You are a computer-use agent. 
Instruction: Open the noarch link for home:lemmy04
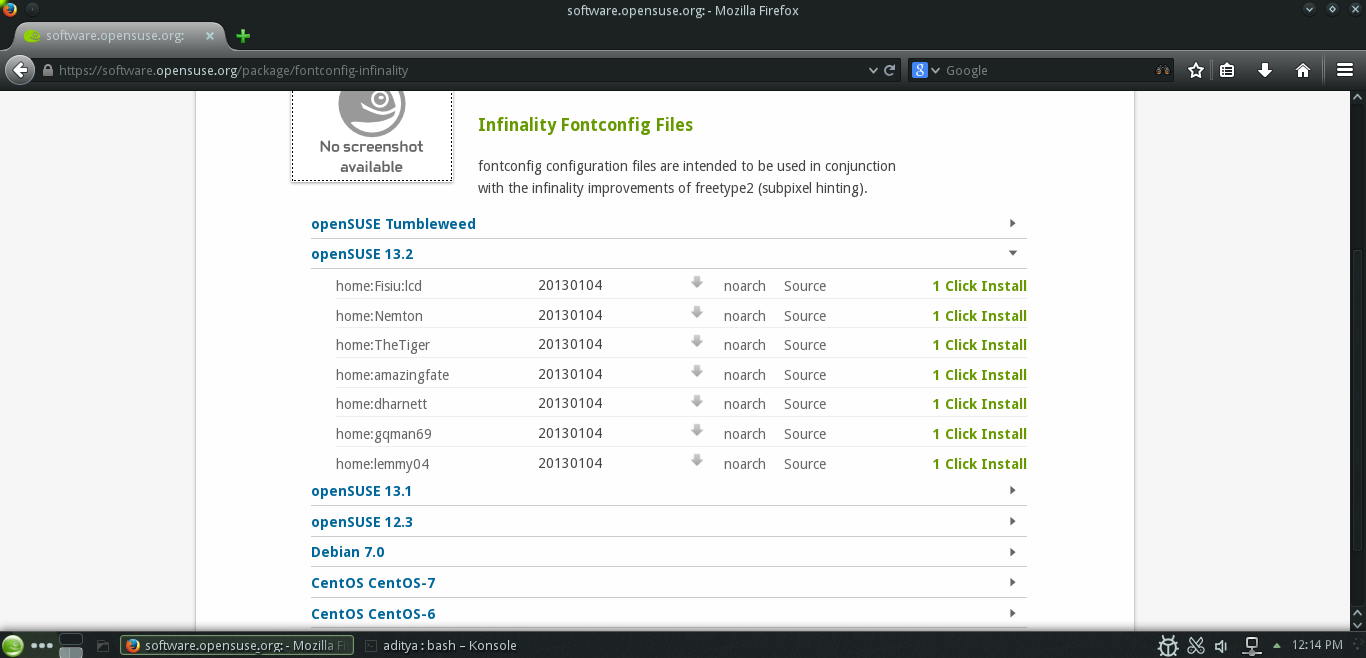point(745,464)
